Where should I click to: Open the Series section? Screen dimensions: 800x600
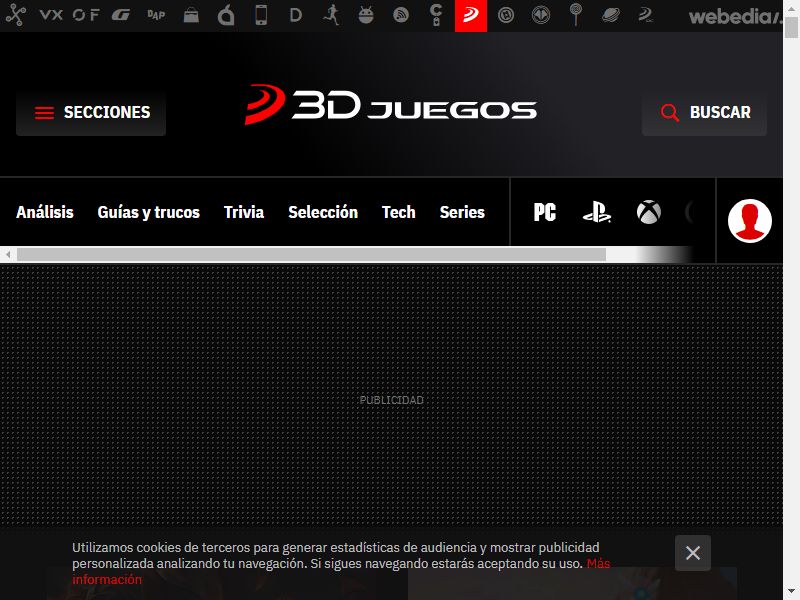point(462,212)
